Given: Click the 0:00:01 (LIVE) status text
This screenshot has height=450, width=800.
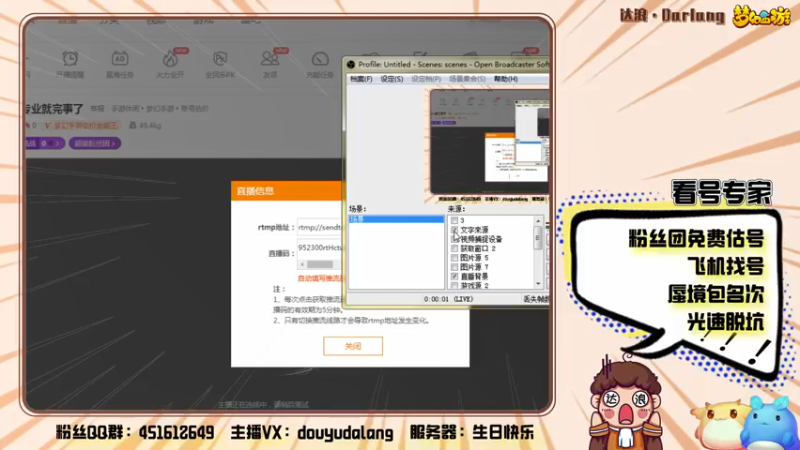Looking at the screenshot, I should click(448, 299).
